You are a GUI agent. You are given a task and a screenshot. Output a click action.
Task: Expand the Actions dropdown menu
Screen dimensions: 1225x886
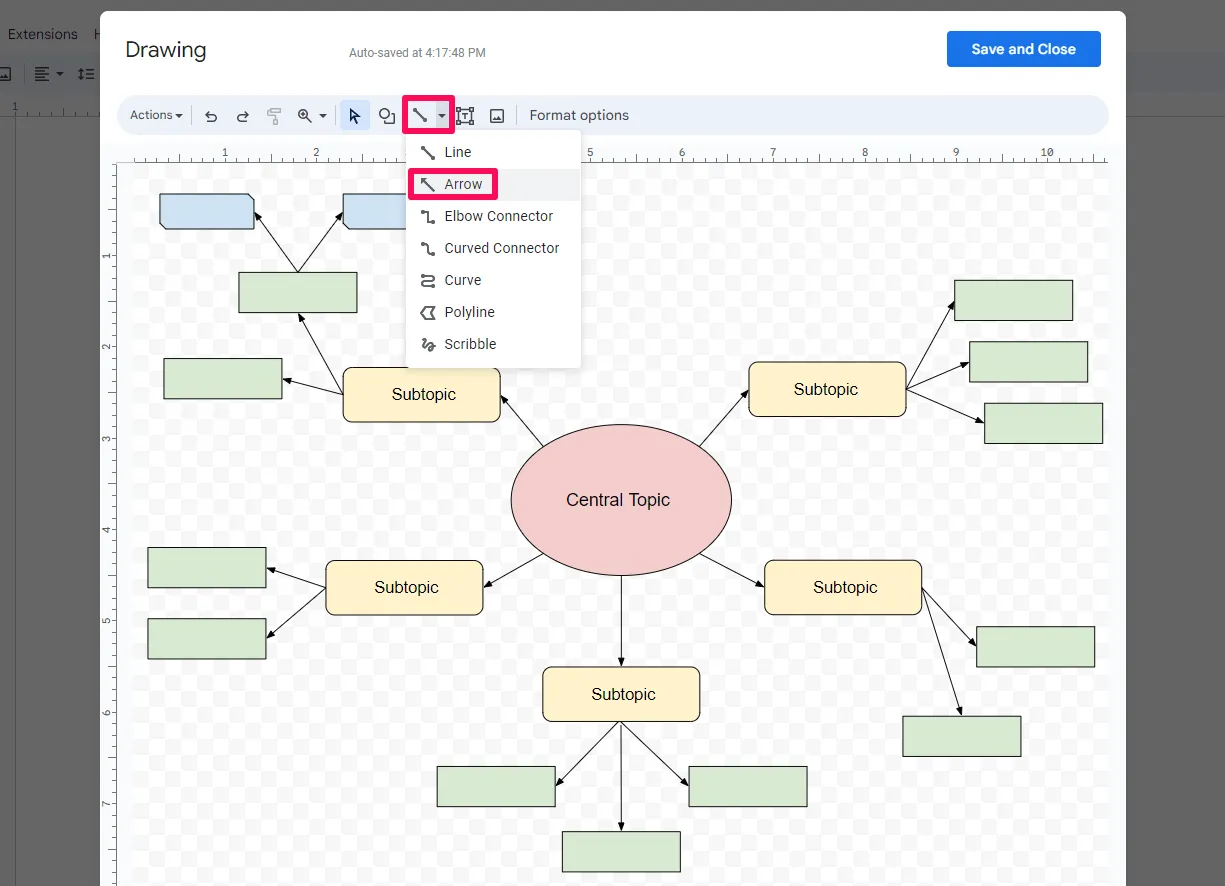pyautogui.click(x=156, y=115)
